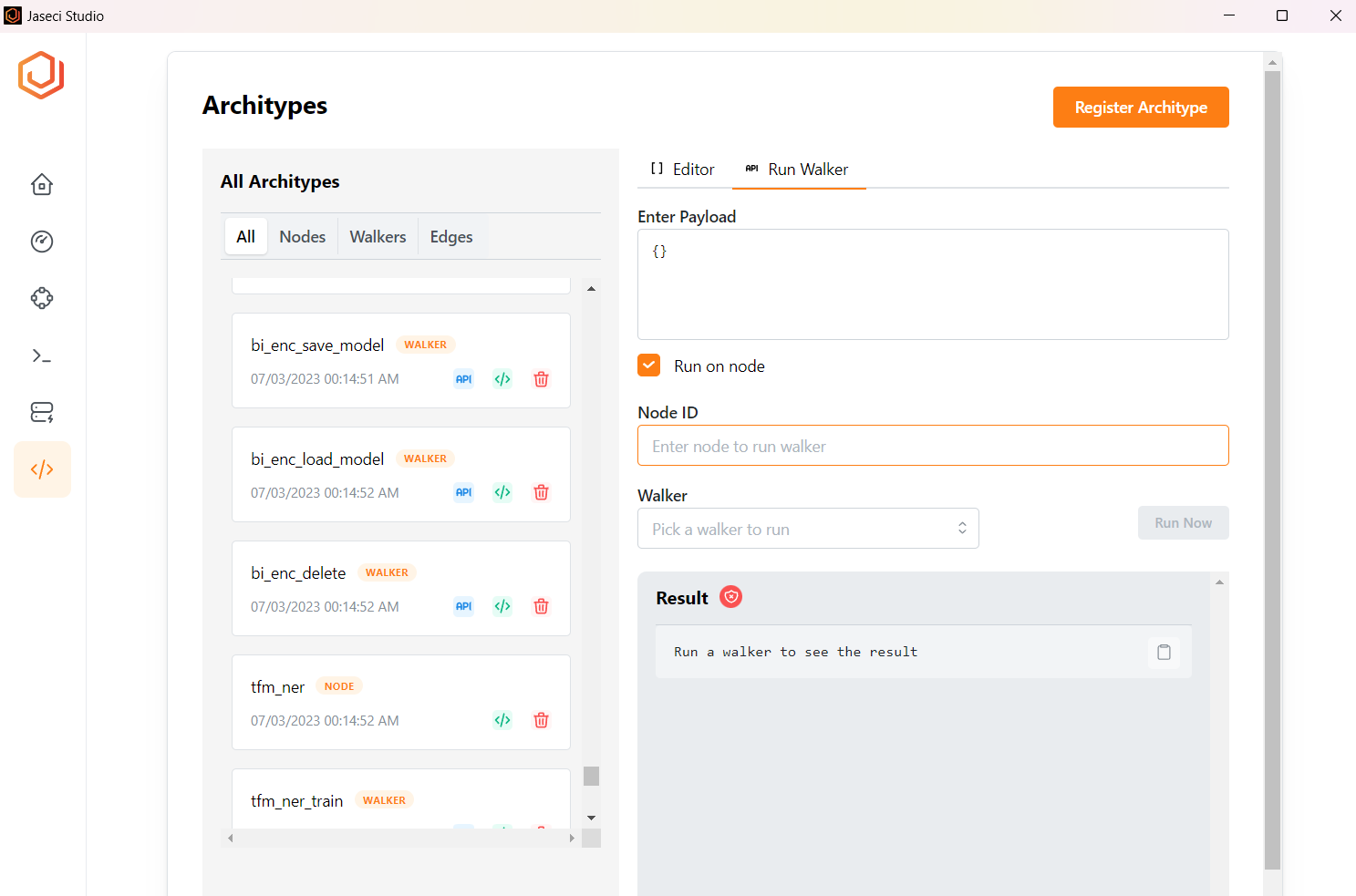
Task: Click the API icon for bi_enc_delete
Action: point(463,607)
